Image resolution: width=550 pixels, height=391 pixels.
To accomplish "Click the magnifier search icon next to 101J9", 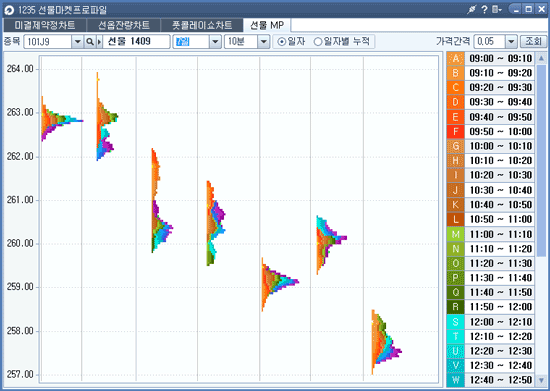I will coord(90,42).
